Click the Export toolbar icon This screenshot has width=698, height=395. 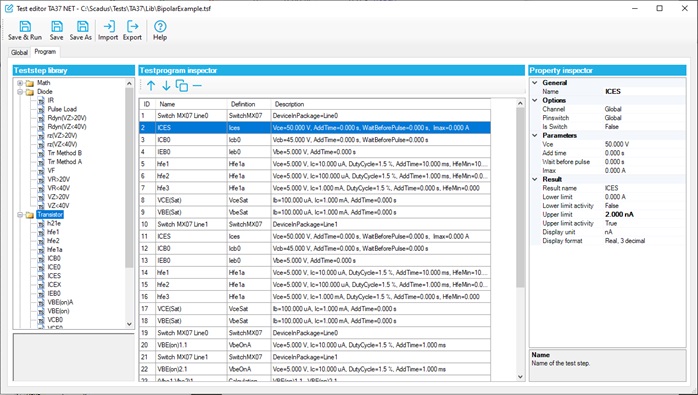(x=132, y=30)
